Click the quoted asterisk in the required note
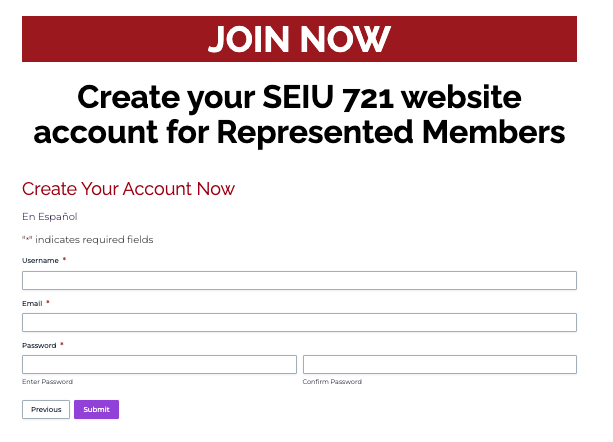The width and height of the screenshot is (613, 442). [x=26, y=239]
